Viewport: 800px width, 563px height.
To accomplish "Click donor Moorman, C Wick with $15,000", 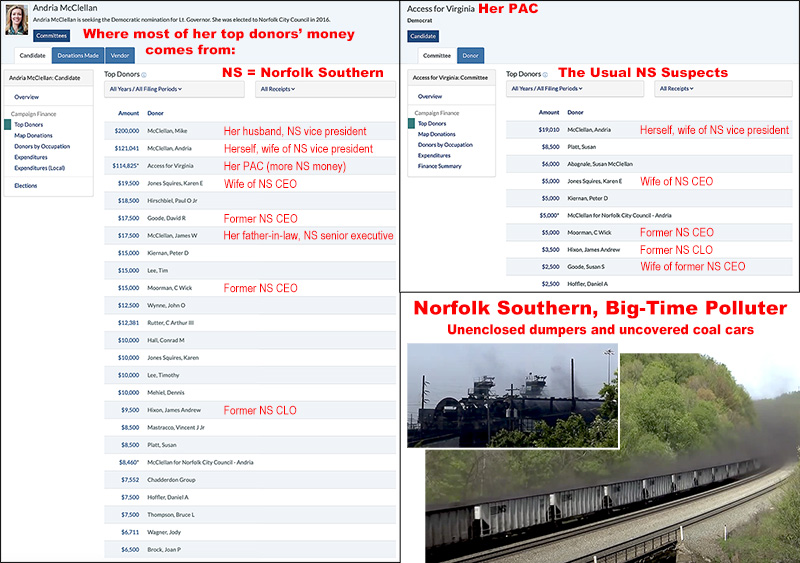I will (169, 288).
